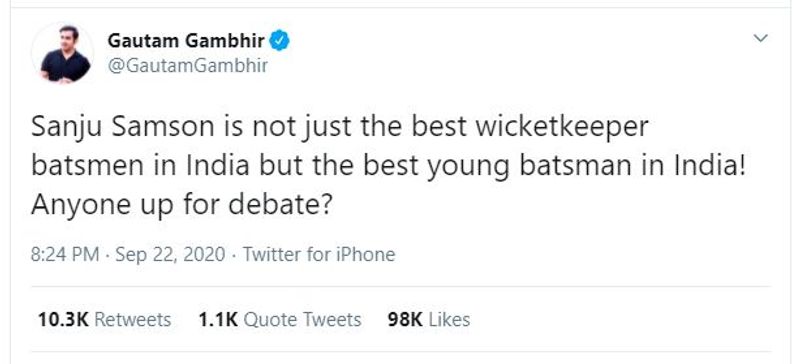Open the Twitter for iPhone source link
Screen dimensions: 800x364
[x=318, y=254]
